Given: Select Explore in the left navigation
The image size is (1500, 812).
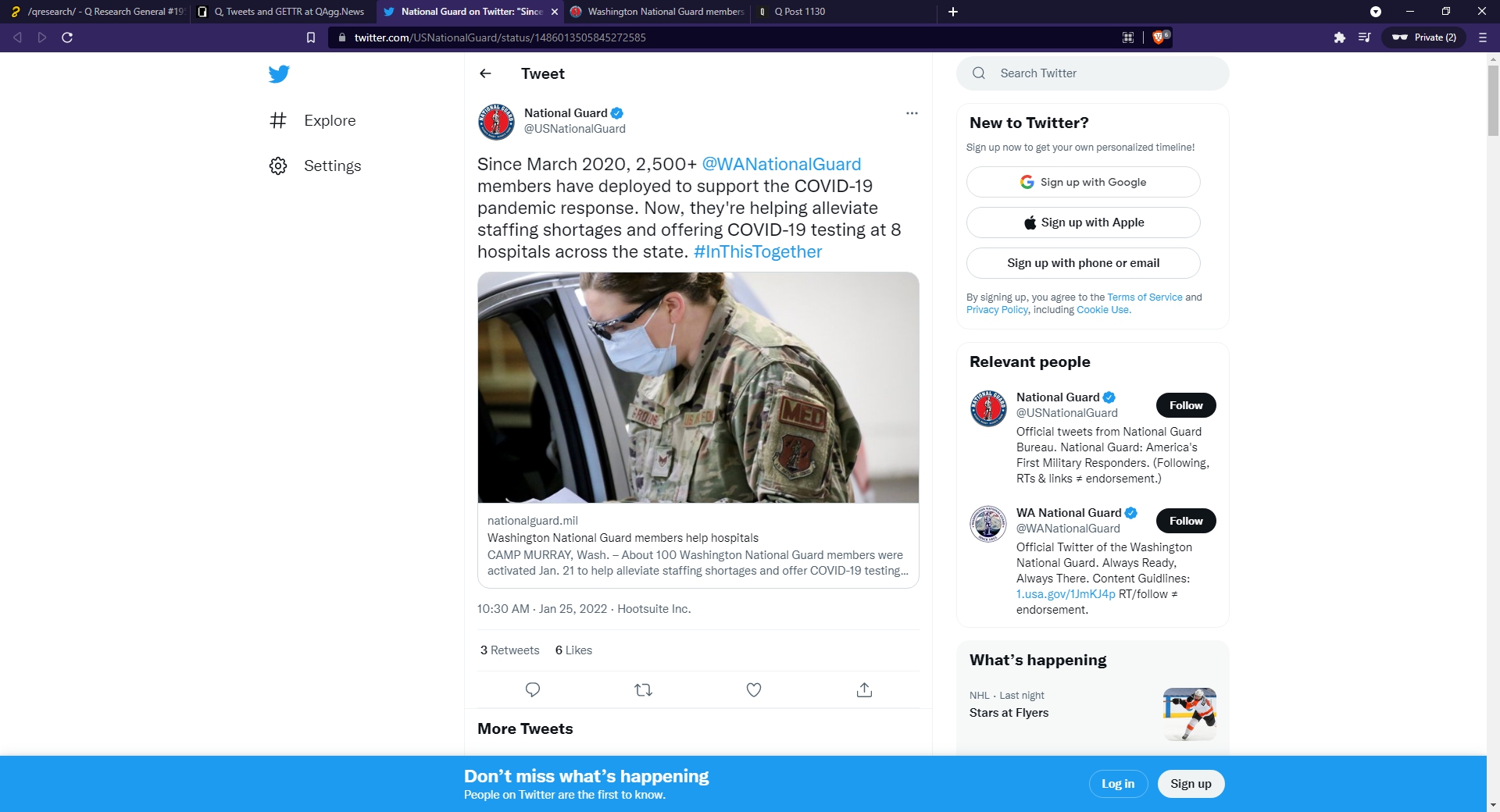Looking at the screenshot, I should click(312, 120).
